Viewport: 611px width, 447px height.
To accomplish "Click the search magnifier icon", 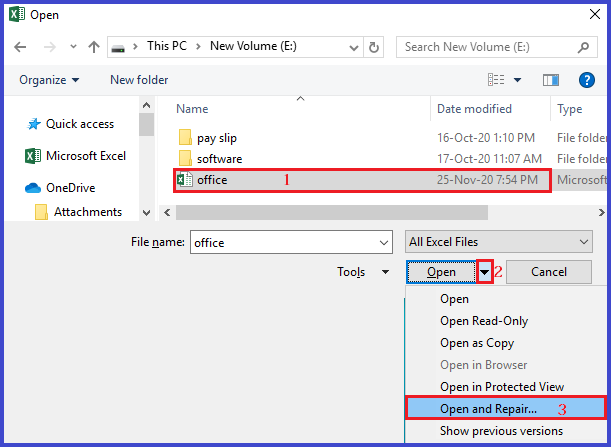I will (x=583, y=48).
